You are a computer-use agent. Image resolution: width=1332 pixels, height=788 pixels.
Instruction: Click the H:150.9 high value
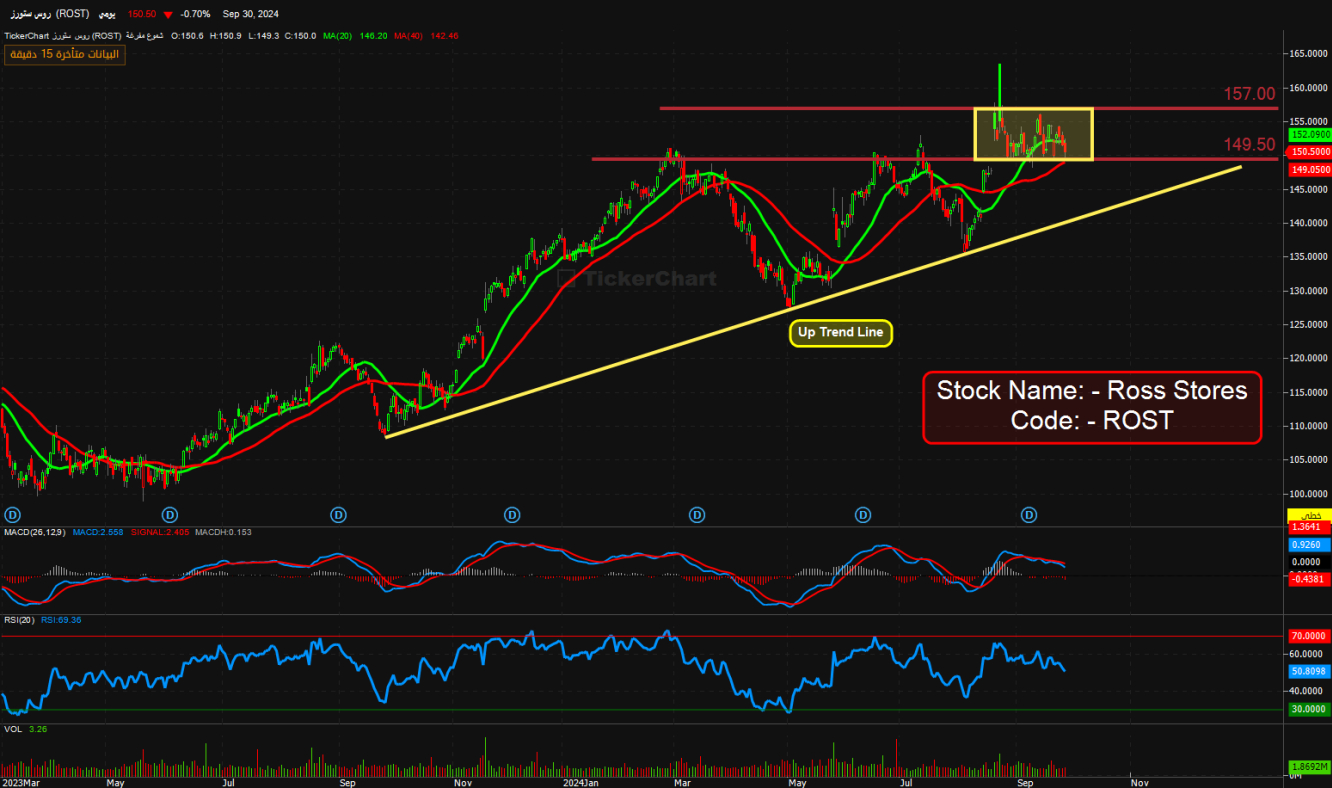[227, 35]
